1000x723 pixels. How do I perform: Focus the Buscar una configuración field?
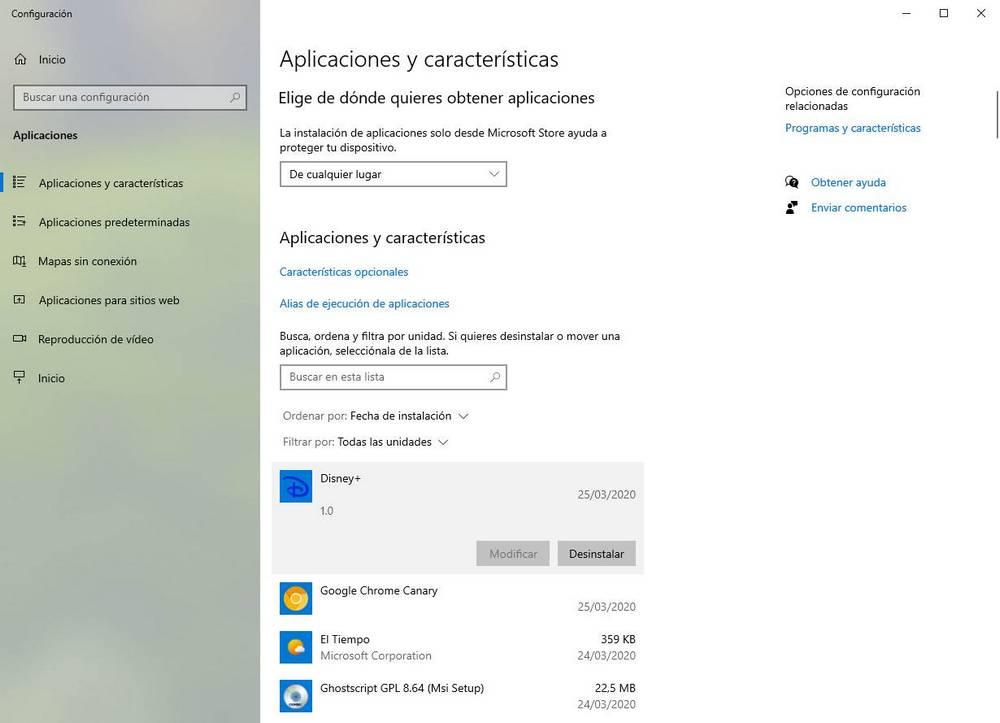(130, 98)
